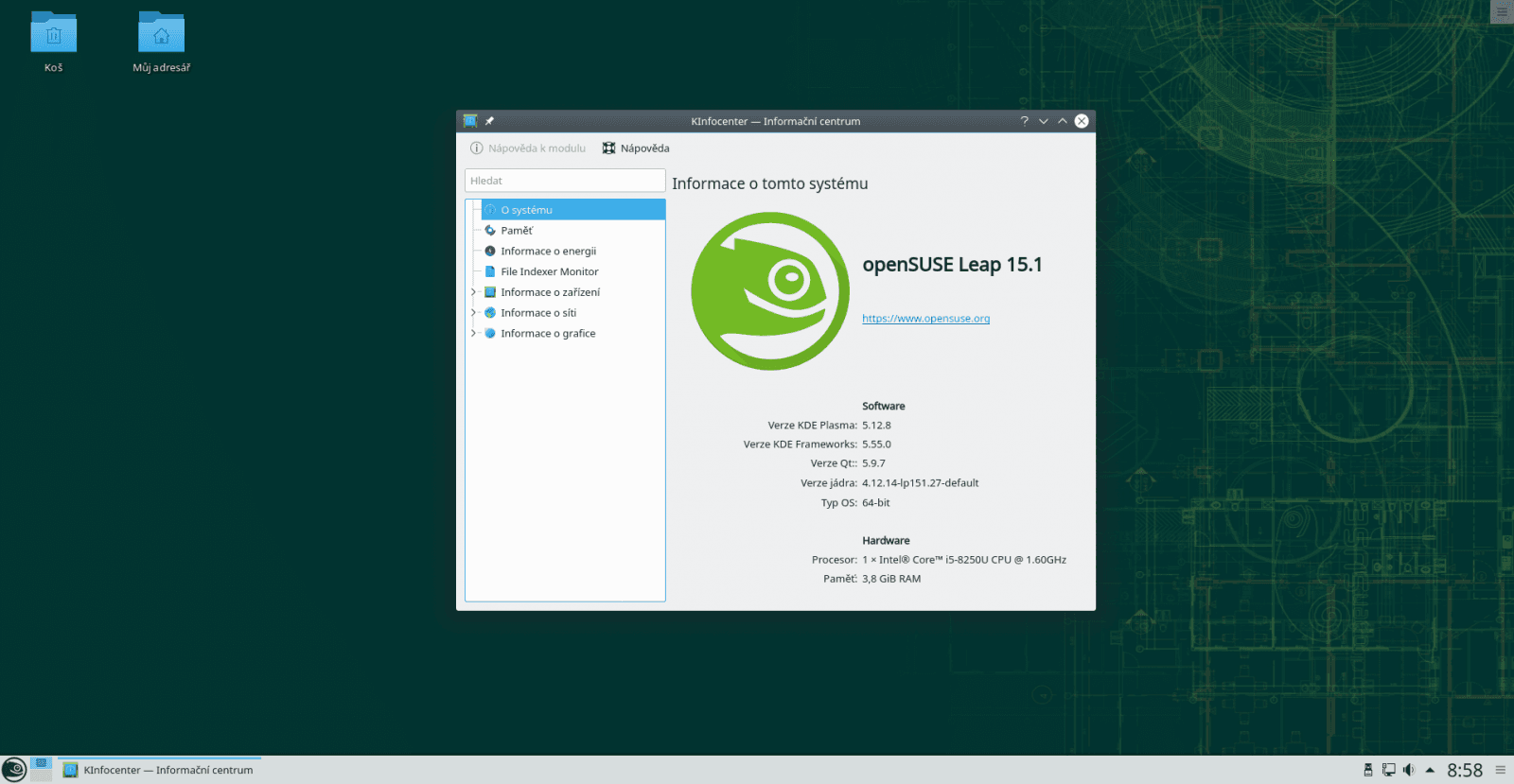Click the openSUSE Leap 15.1 title text

[952, 265]
